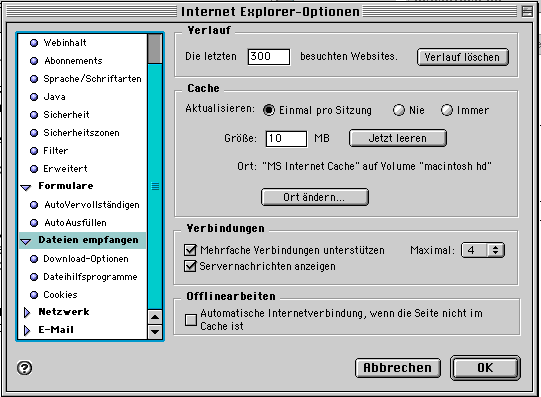The height and width of the screenshot is (397, 541).
Task: Click the bullet icon beside AutoAusfüllen
Action: coord(34,223)
